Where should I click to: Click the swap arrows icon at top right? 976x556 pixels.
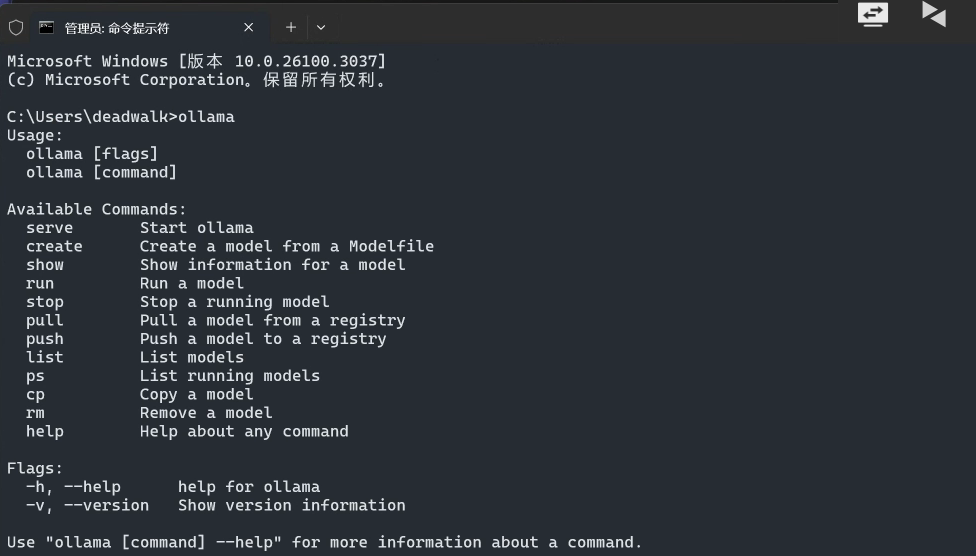pos(872,13)
